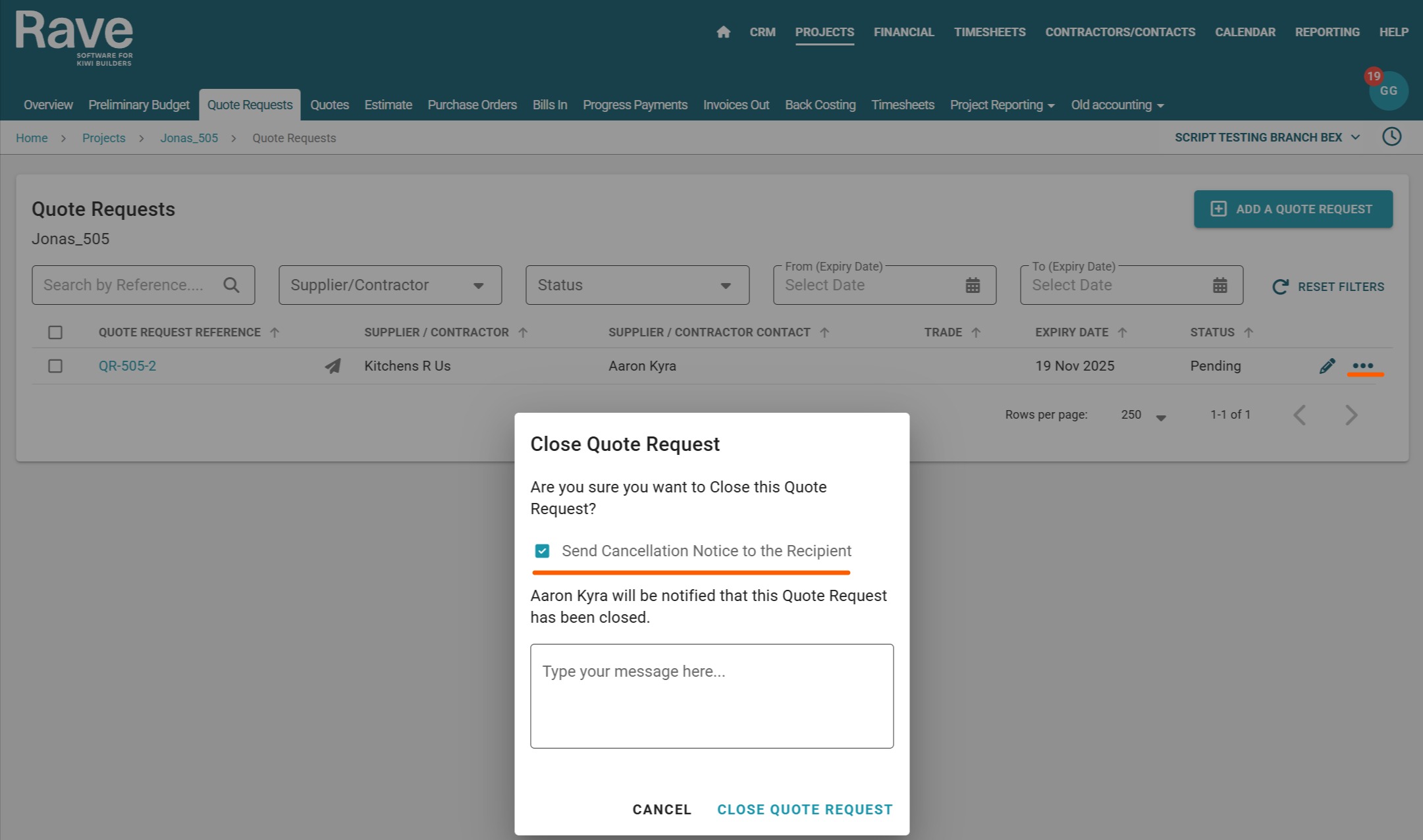Select the QR-505-2 row checkbox

(x=55, y=366)
